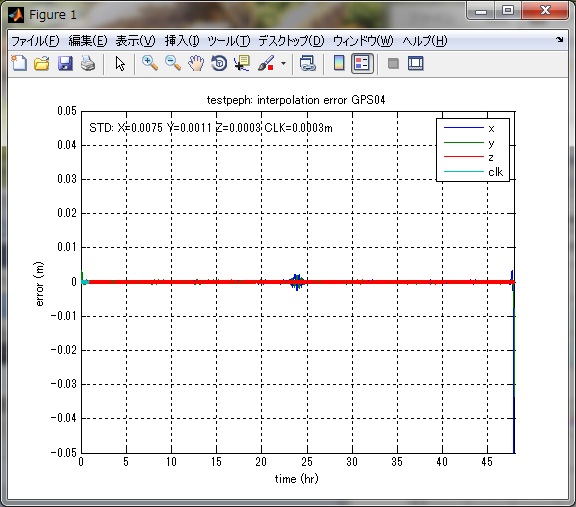This screenshot has height=507, width=576.
Task: Open the ヘルプ(H) menu
Action: point(425,41)
